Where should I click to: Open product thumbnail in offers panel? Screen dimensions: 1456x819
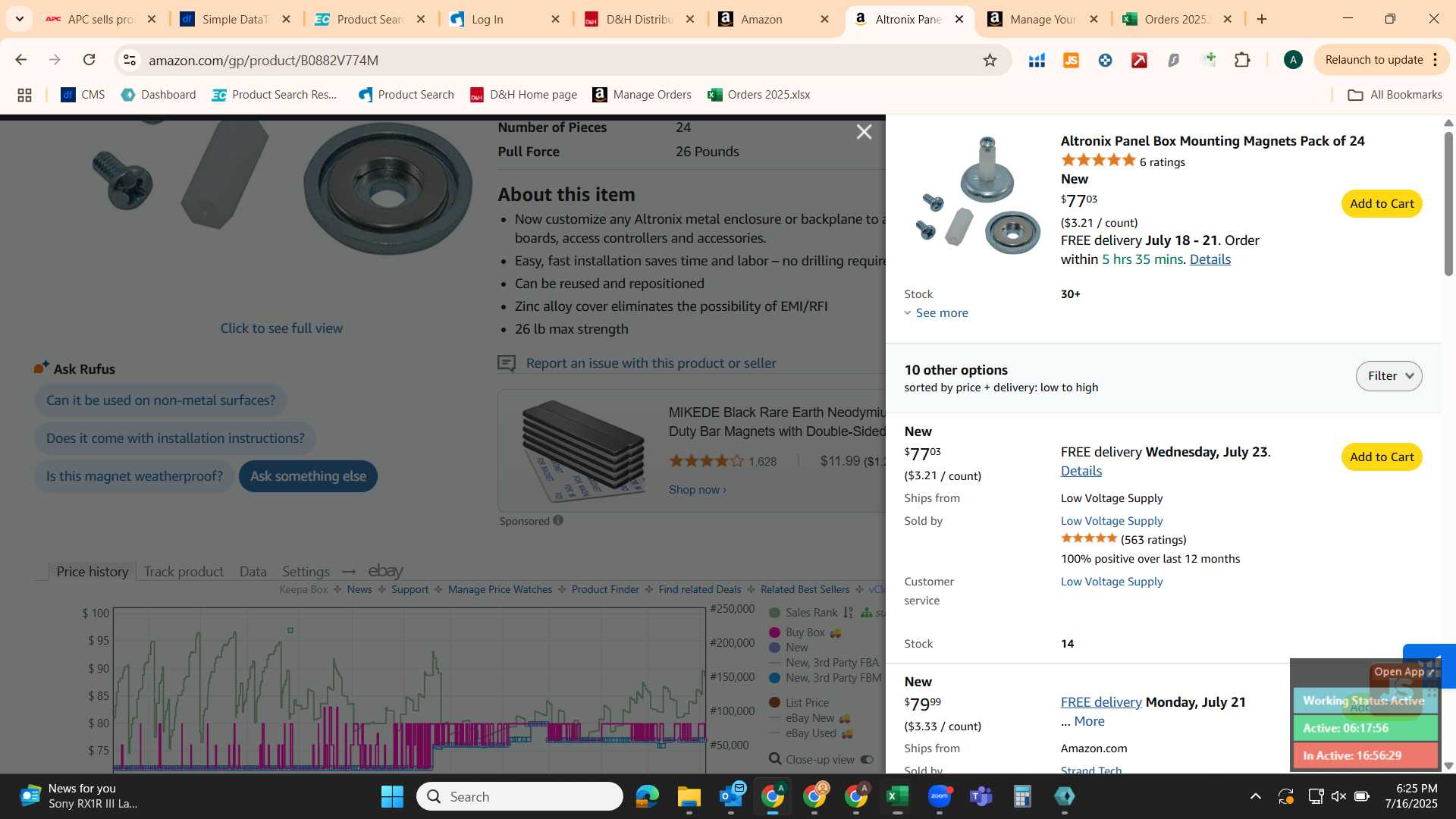coord(977,196)
